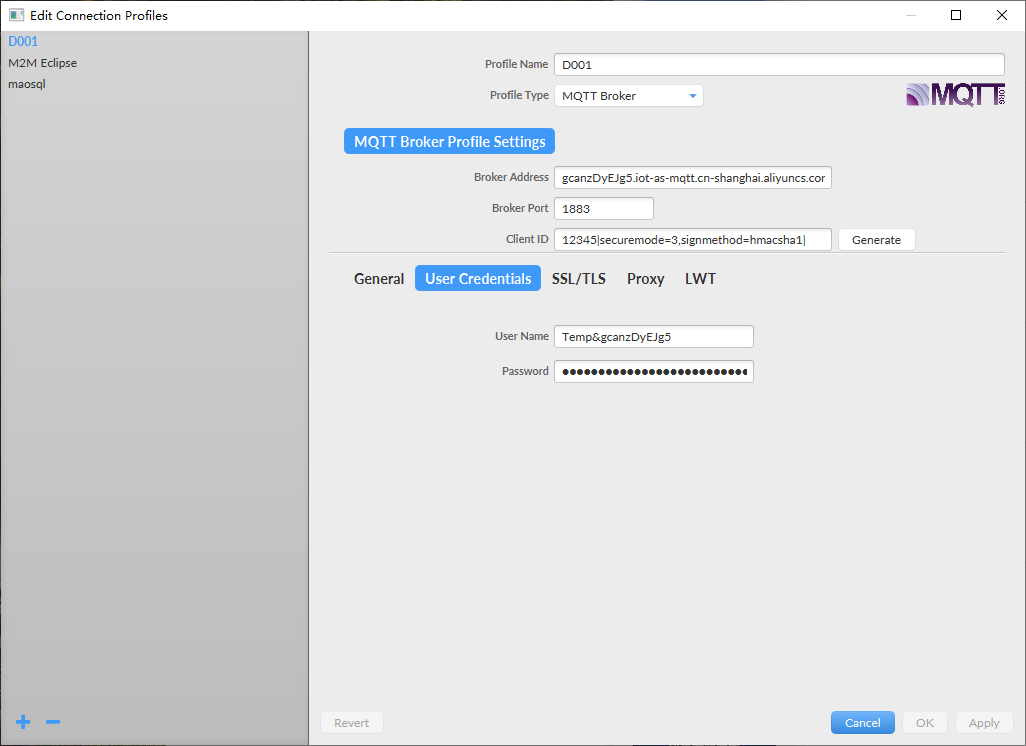The image size is (1026, 746).
Task: Remove selected profile with minus icon
Action: pyautogui.click(x=53, y=722)
